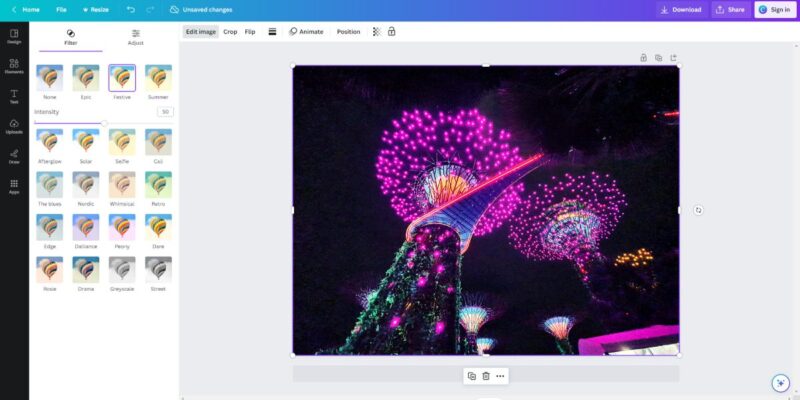Select the Supertree image on canvas

pyautogui.click(x=486, y=210)
